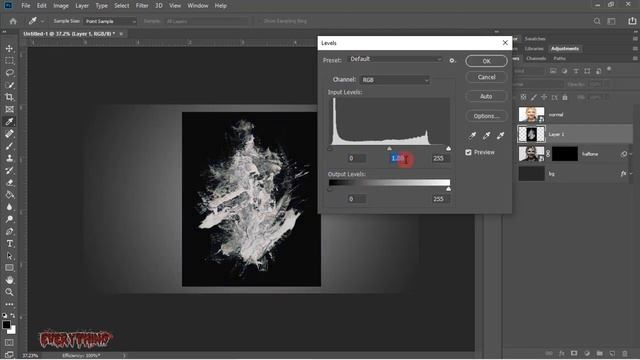Screen dimensions: 640x360
Task: Open the Preset dropdown in Levels
Action: pyautogui.click(x=395, y=59)
